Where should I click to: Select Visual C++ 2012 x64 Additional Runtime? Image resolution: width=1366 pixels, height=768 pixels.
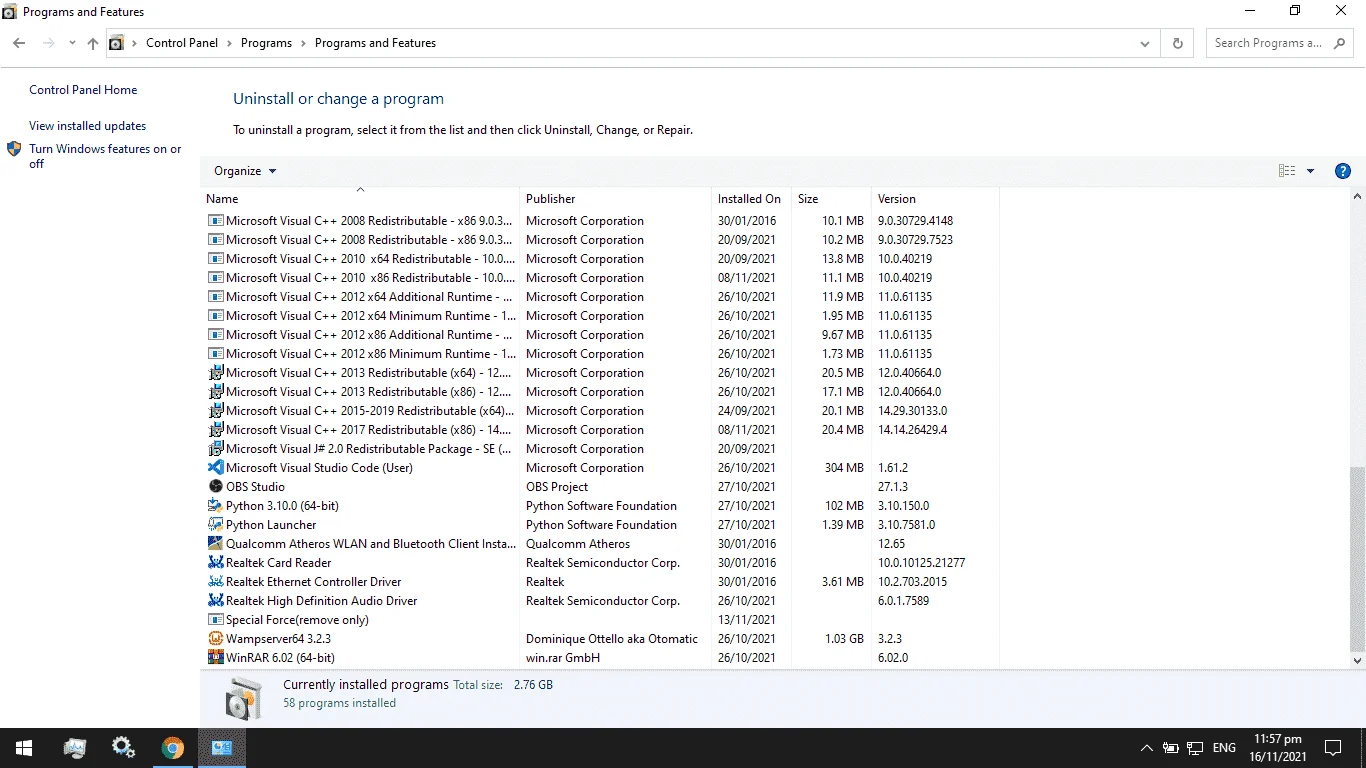[600, 297]
